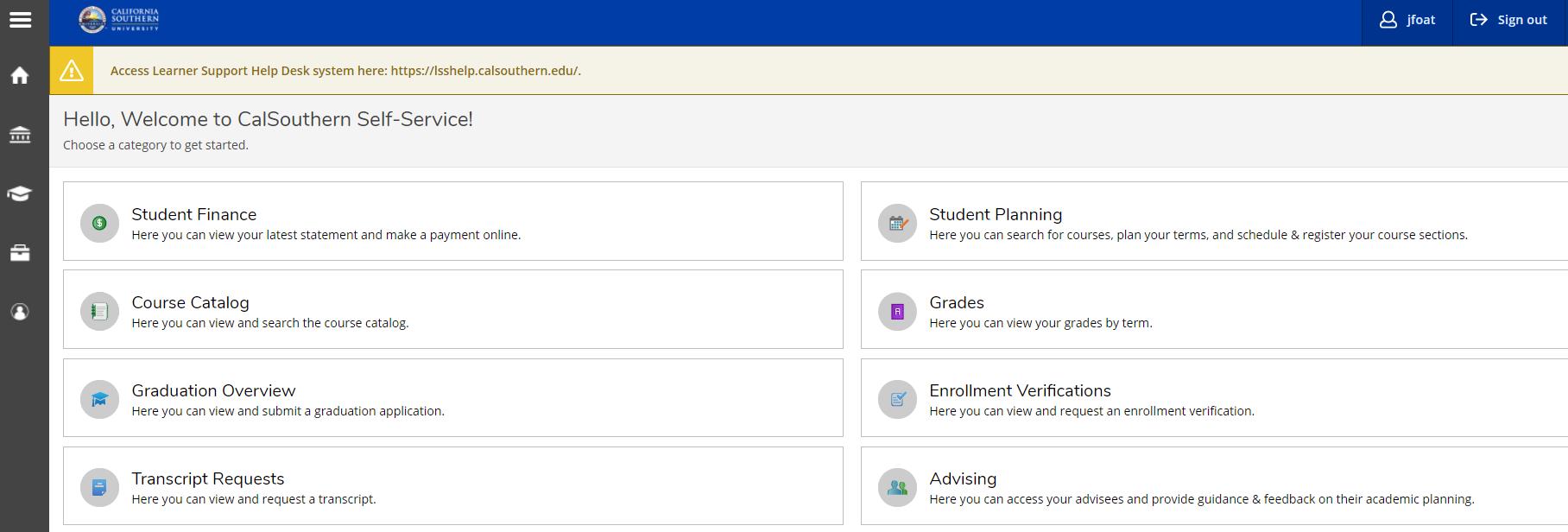Click the Student Finance heading
1568x532 pixels.
point(193,214)
